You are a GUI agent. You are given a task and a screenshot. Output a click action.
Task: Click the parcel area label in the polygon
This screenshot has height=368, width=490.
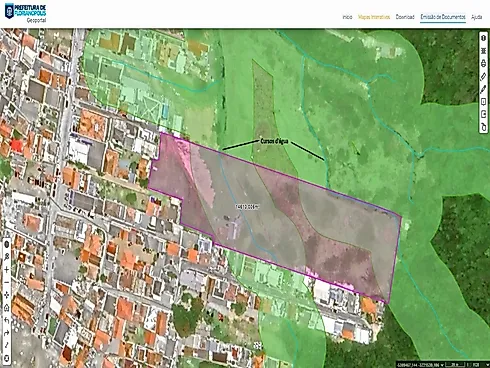[x=247, y=207]
